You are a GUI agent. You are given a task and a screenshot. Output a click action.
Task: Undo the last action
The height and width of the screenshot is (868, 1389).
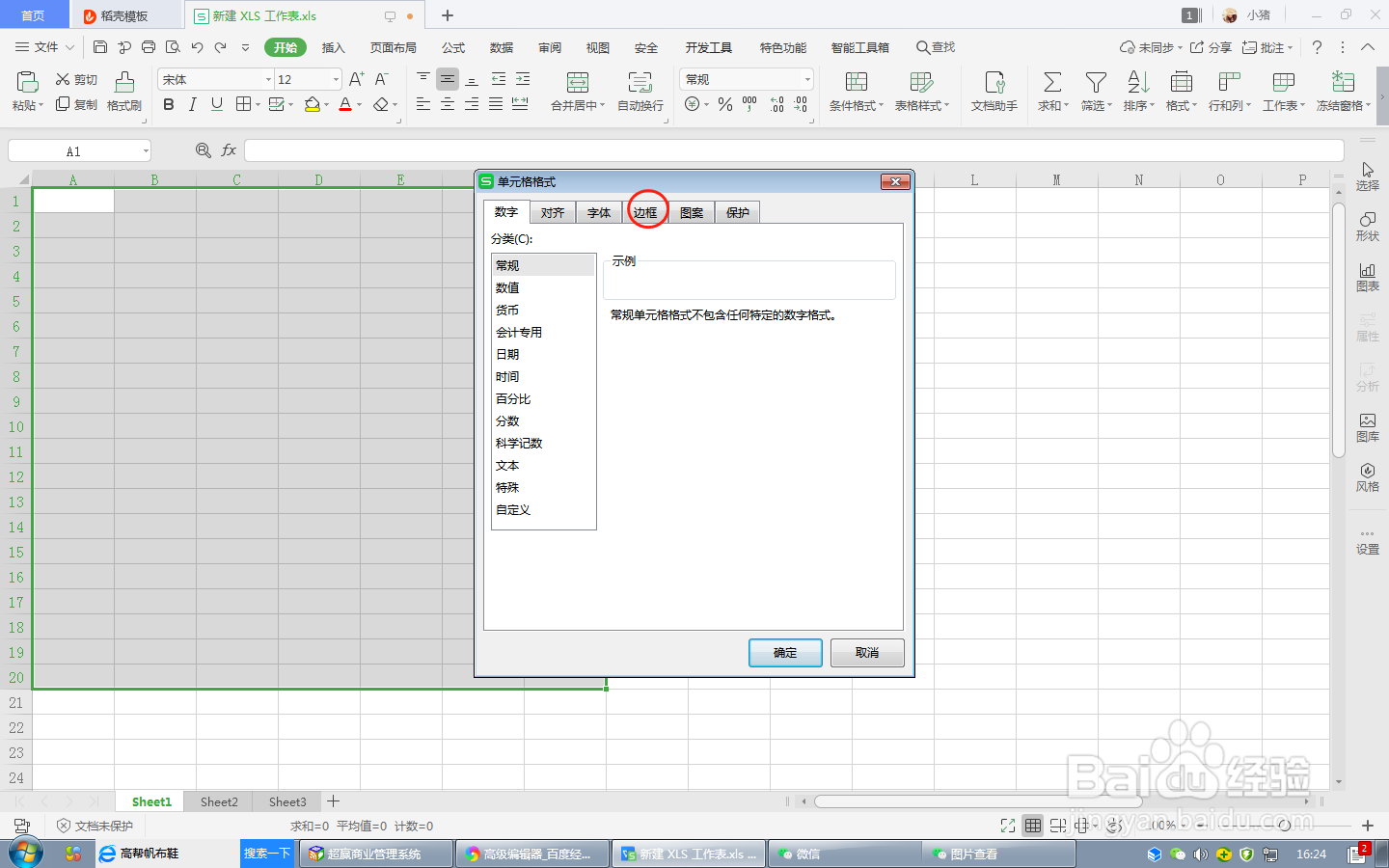[197, 46]
